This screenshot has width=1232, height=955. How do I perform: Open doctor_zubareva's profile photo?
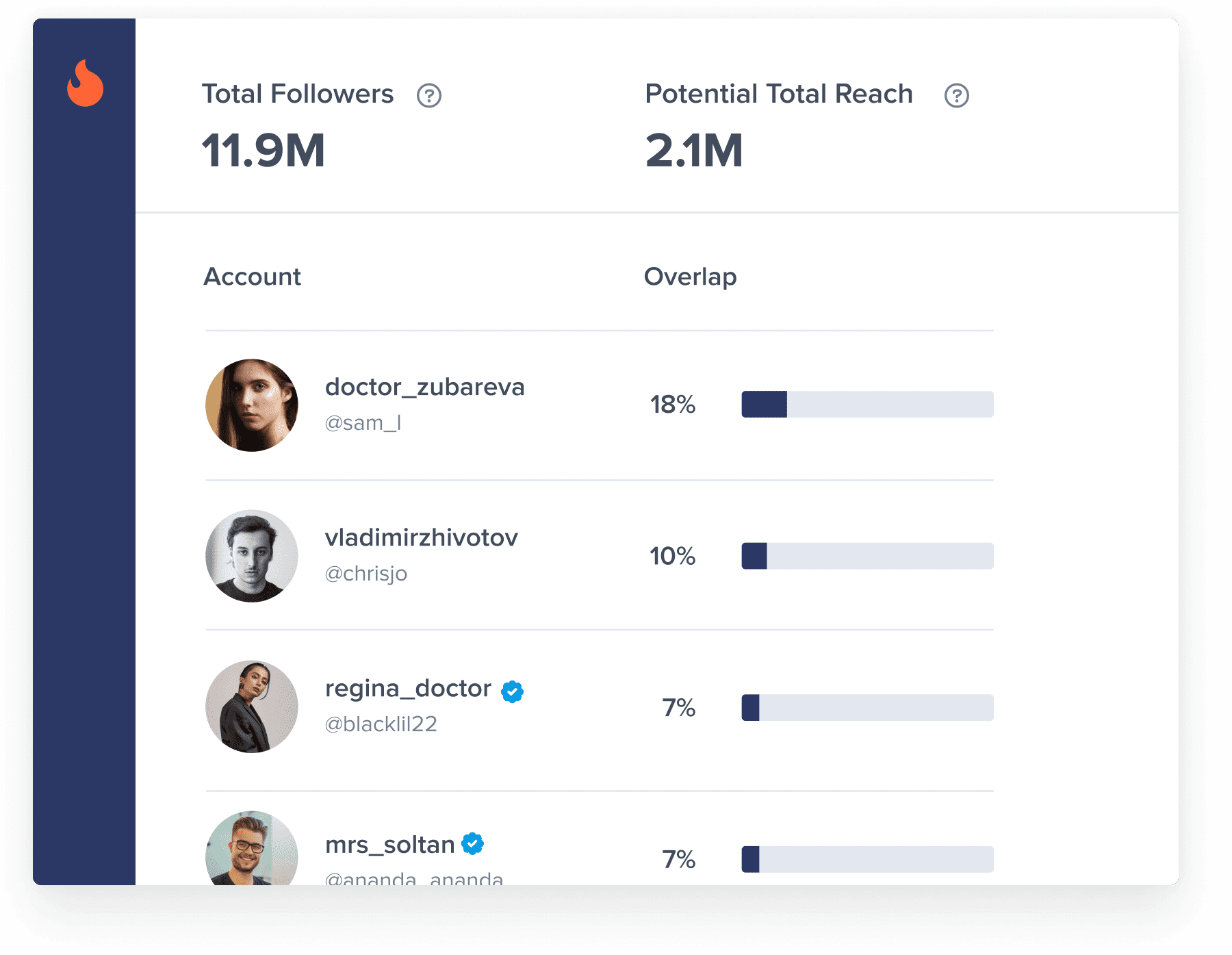252,405
